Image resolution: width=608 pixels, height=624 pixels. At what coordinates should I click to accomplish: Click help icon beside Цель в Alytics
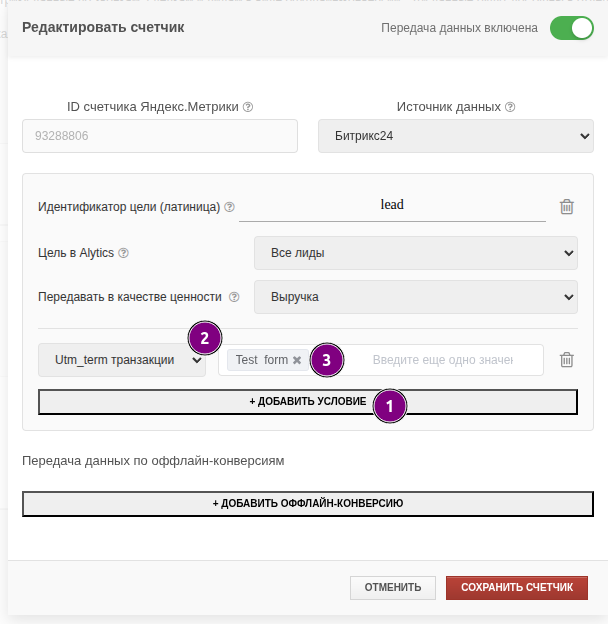point(124,253)
